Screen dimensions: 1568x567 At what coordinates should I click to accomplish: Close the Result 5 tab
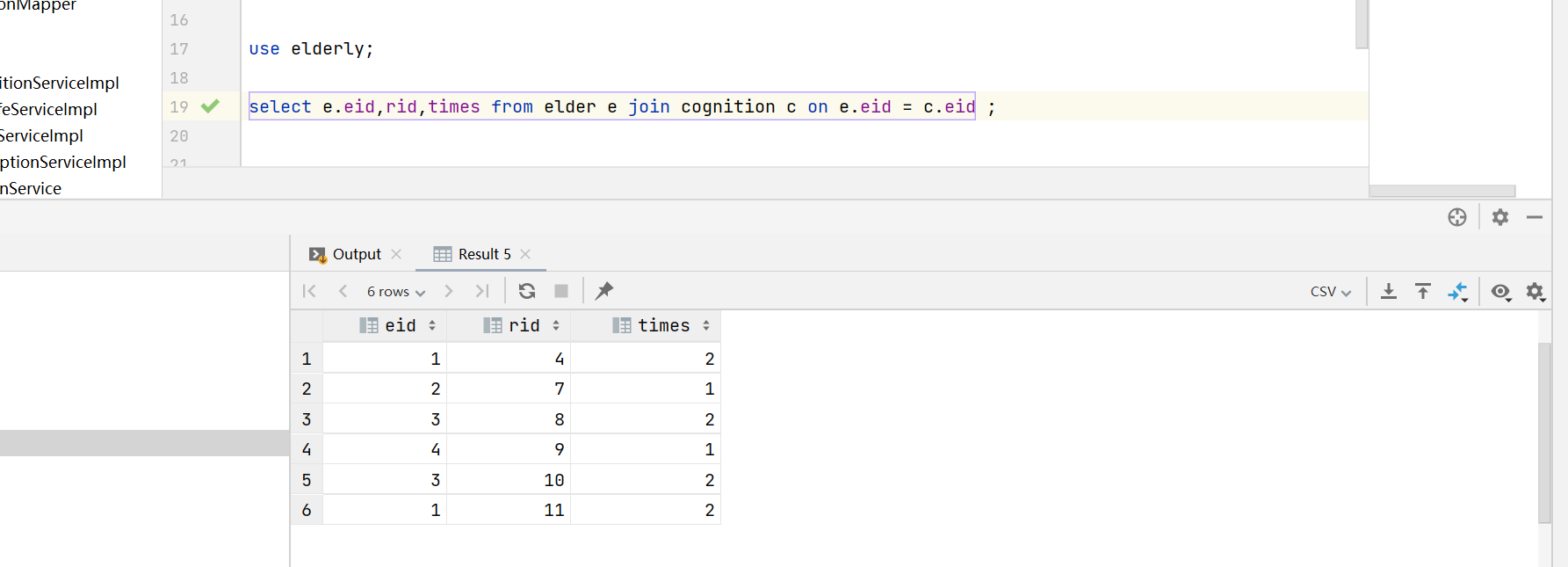525,254
